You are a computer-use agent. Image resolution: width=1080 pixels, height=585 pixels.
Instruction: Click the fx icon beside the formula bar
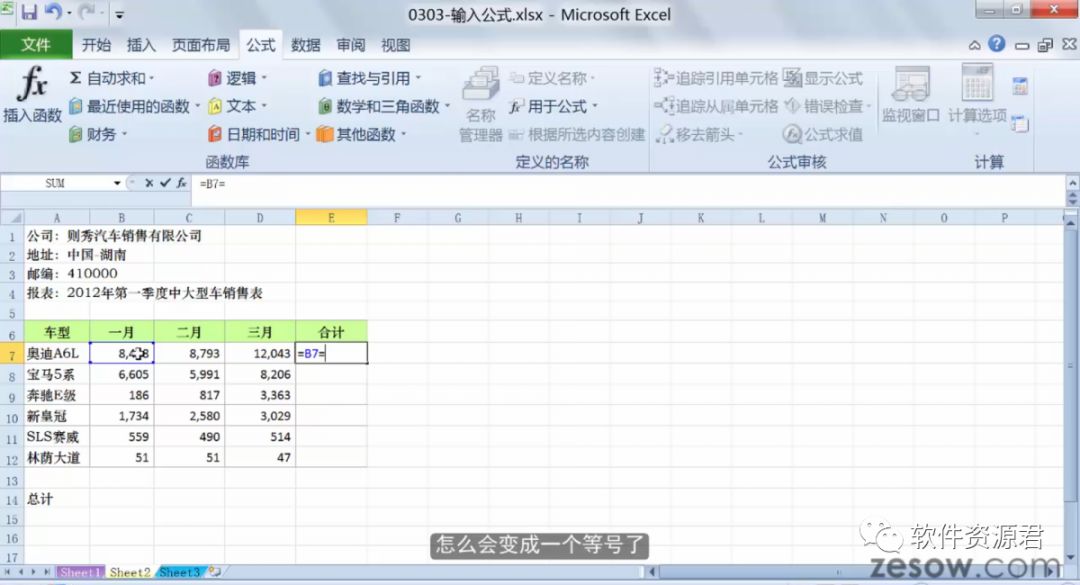181,183
